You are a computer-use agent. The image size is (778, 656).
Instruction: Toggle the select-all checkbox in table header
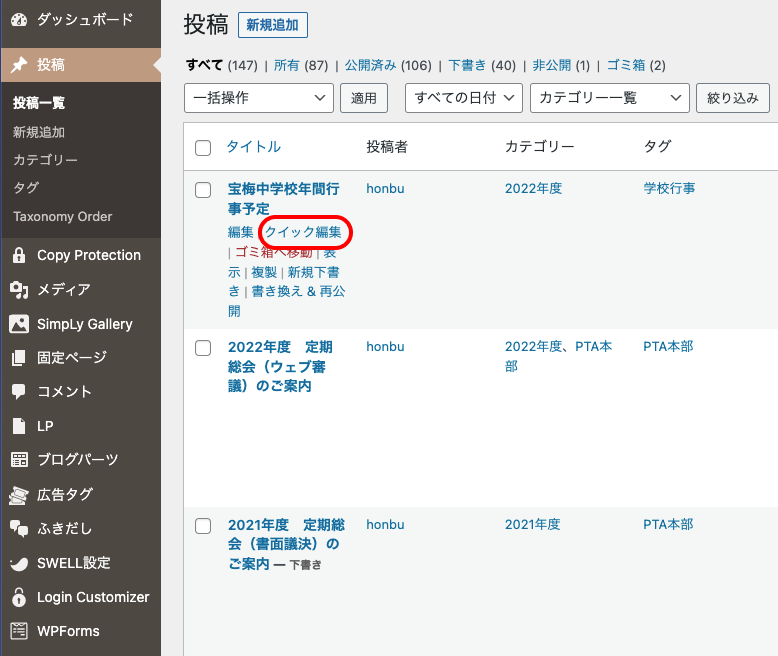coord(203,148)
